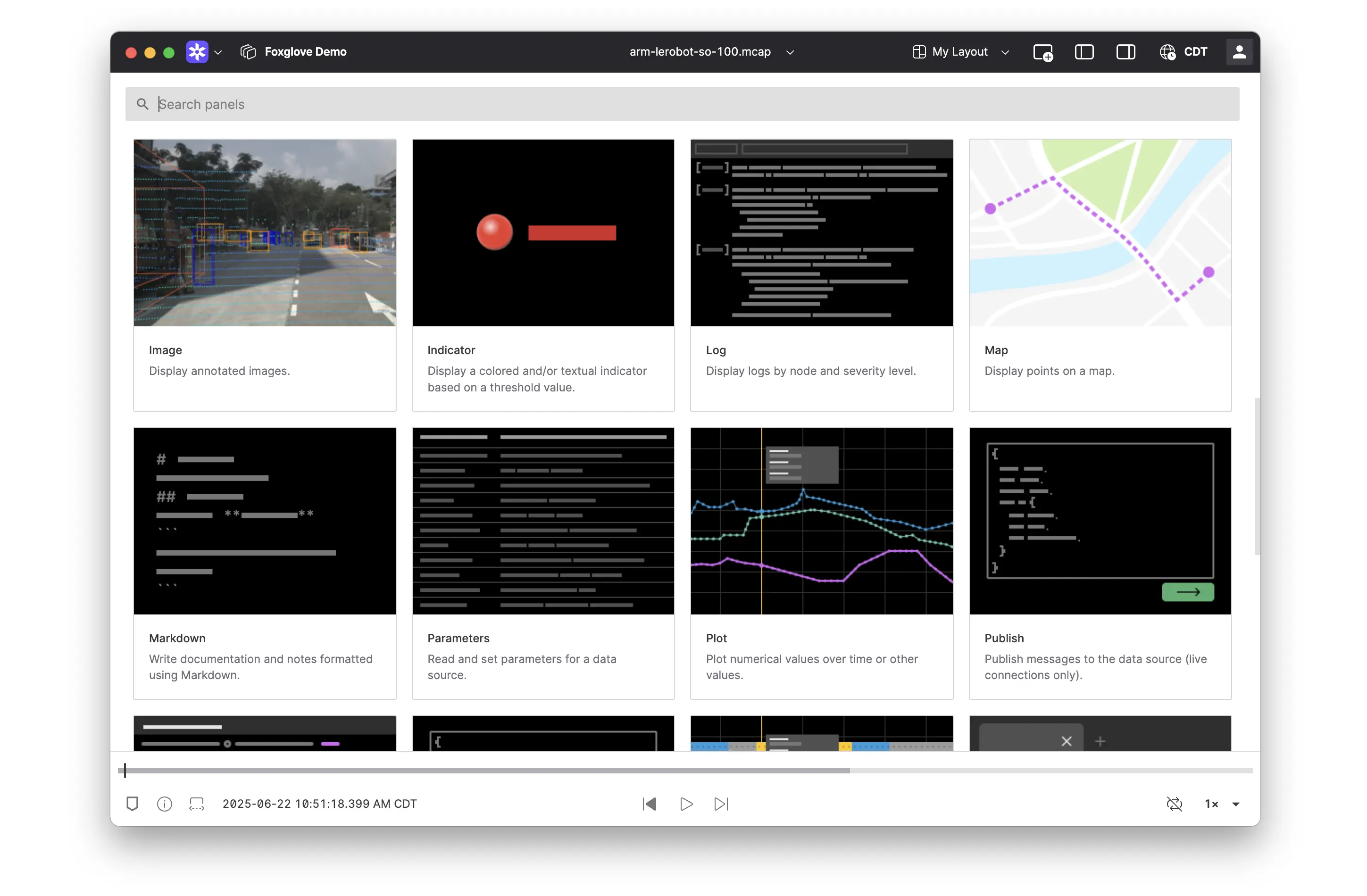Click the Add panel icon in top bar

click(1042, 52)
